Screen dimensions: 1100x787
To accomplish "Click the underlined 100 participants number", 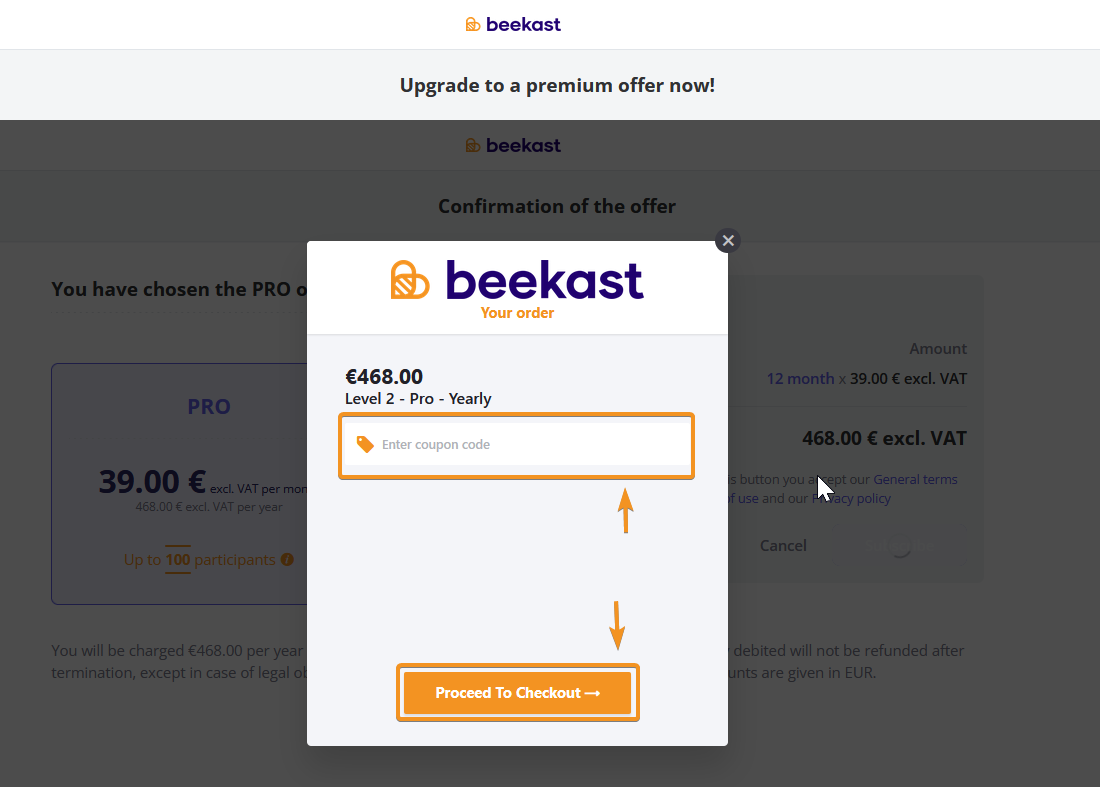I will [178, 560].
